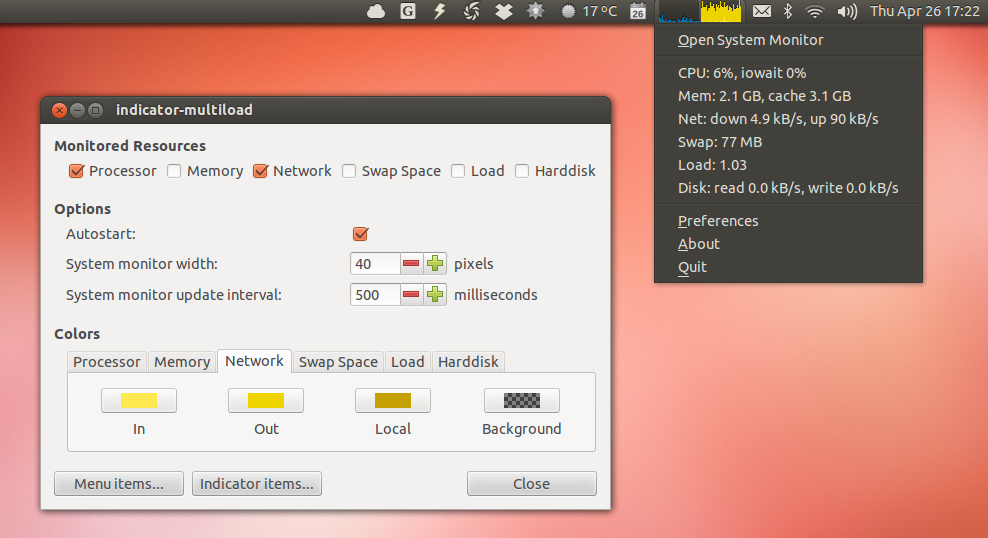Enable the Load monitored resource
Image resolution: width=988 pixels, height=538 pixels.
(x=458, y=171)
